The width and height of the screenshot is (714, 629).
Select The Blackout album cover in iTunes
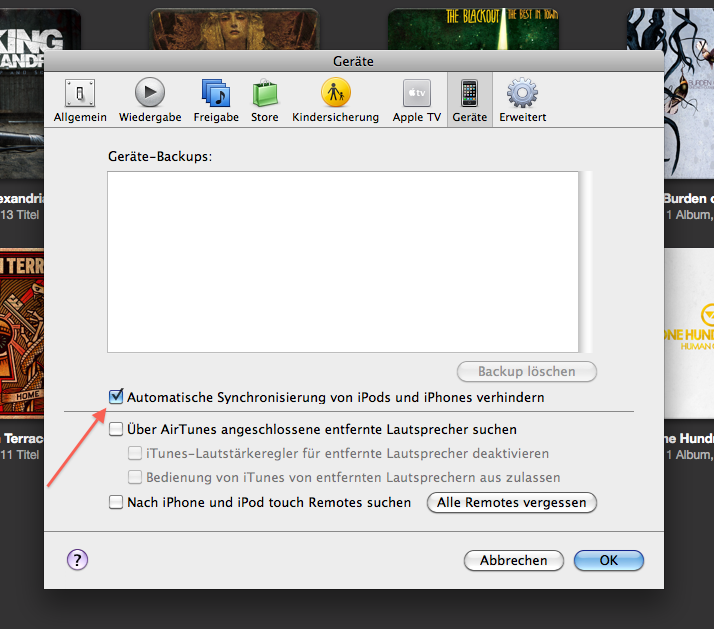473,29
